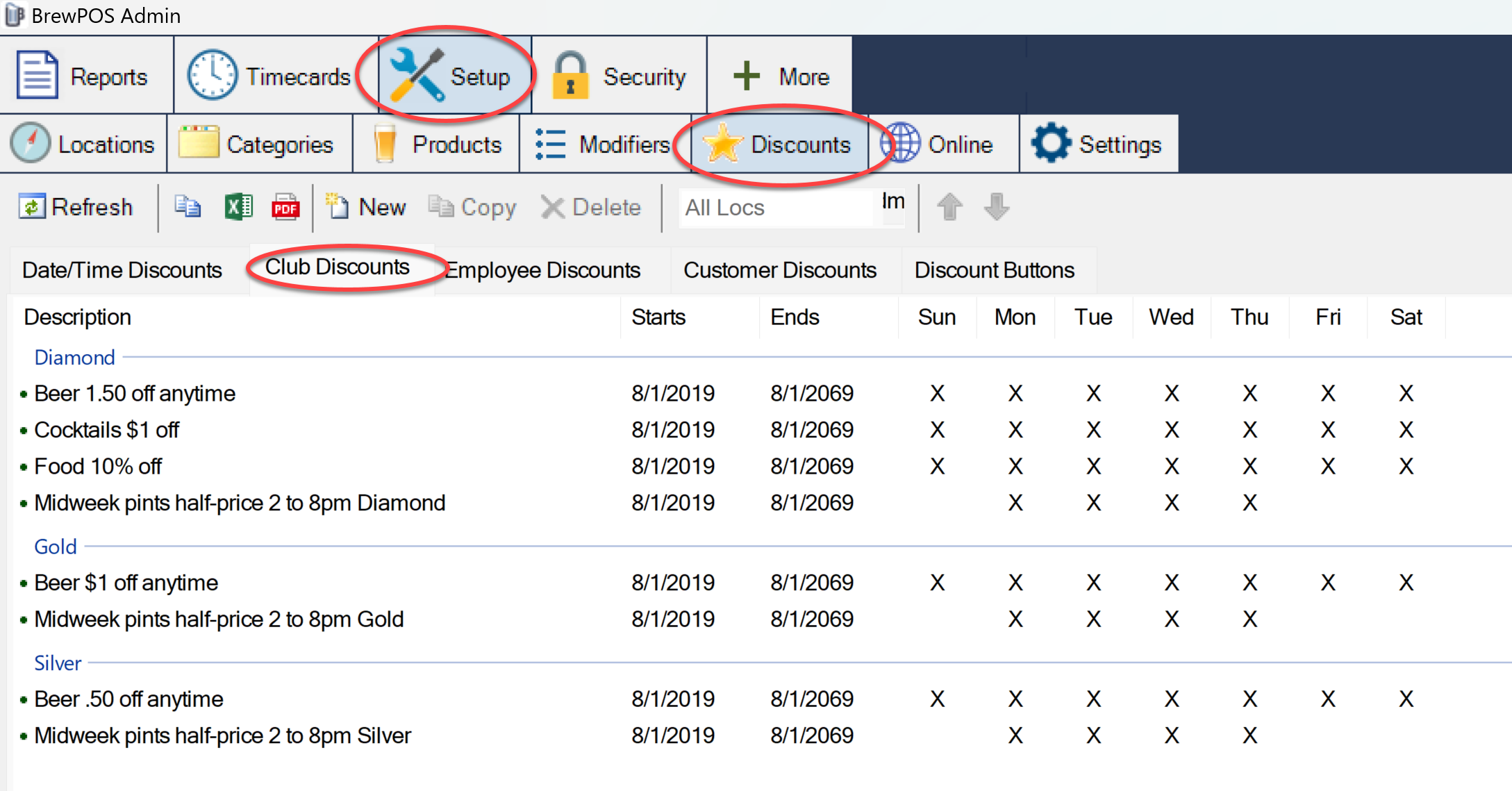The width and height of the screenshot is (1512, 791).
Task: Select 'Midweek pints half-price 2 to 8pm Gold'
Action: [729, 619]
